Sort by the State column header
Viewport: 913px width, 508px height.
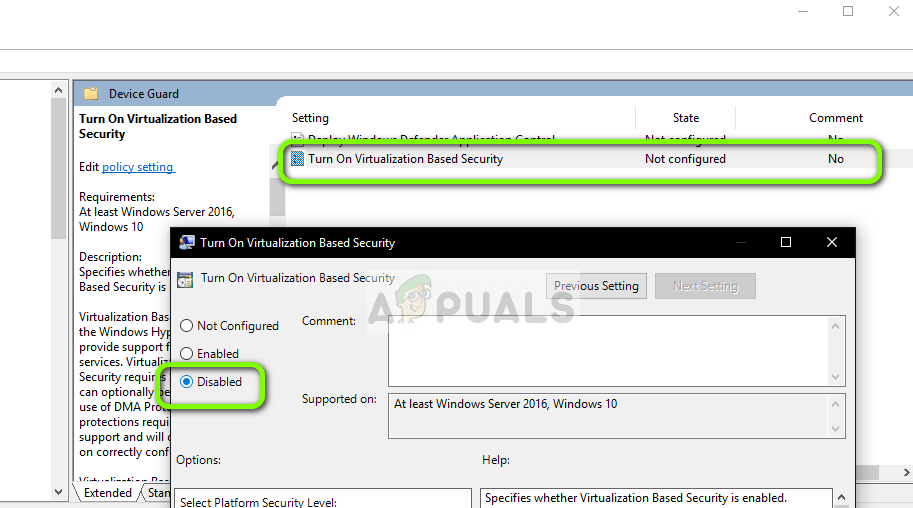(x=685, y=118)
